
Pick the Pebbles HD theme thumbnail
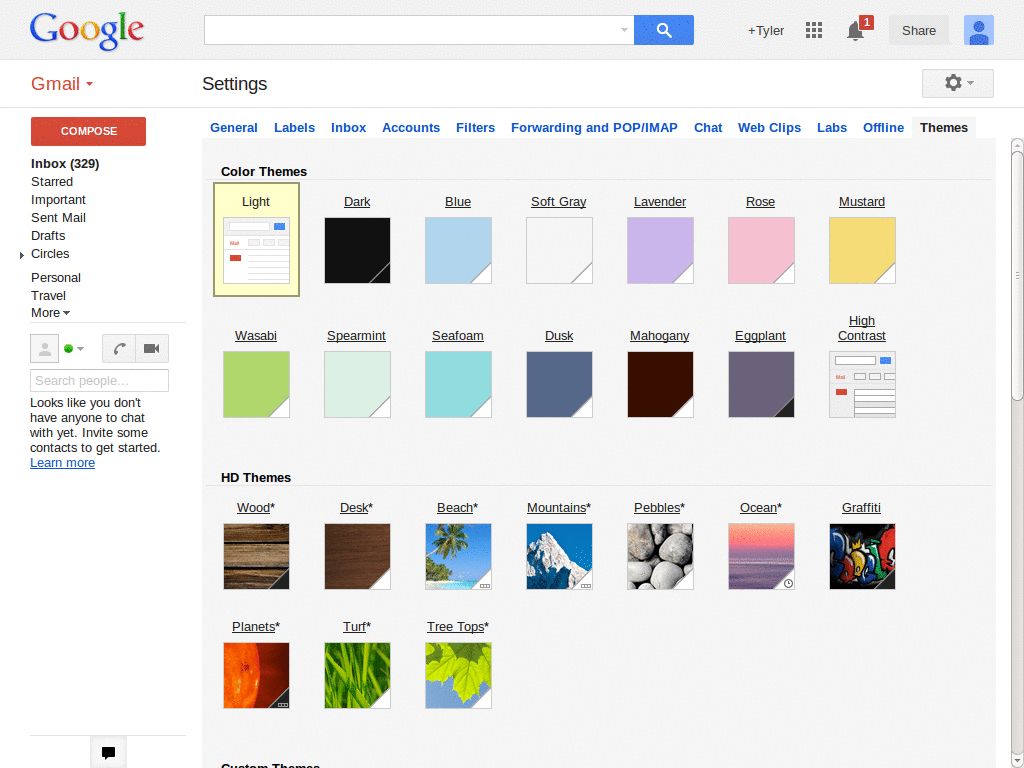point(660,556)
